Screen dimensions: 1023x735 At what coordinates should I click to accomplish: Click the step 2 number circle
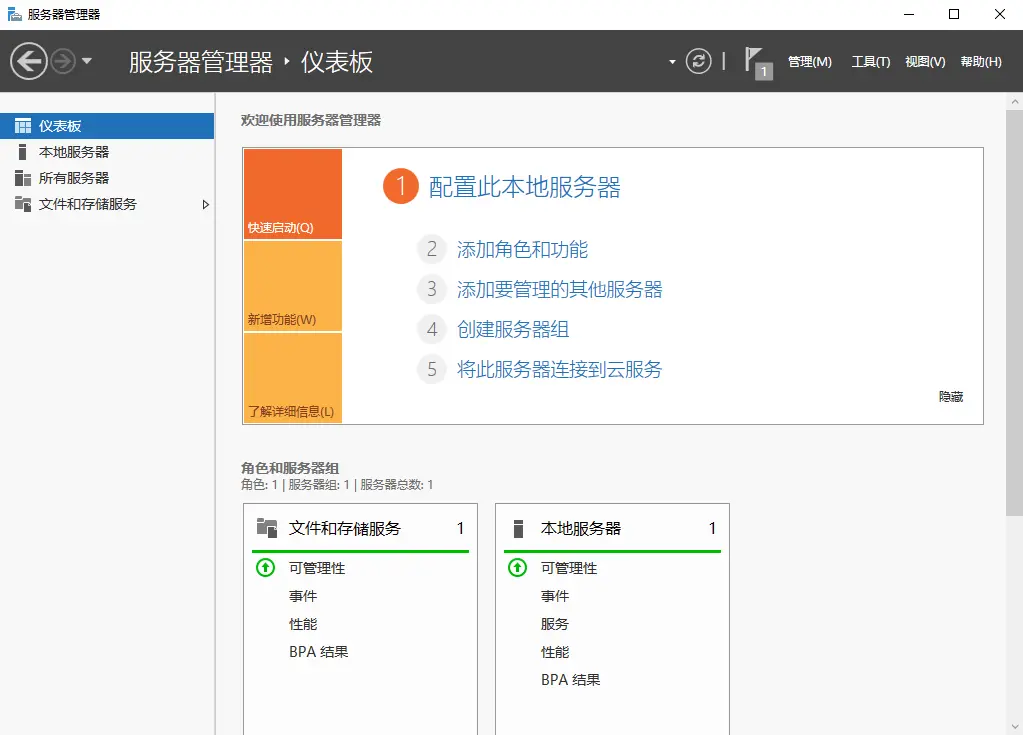point(431,249)
